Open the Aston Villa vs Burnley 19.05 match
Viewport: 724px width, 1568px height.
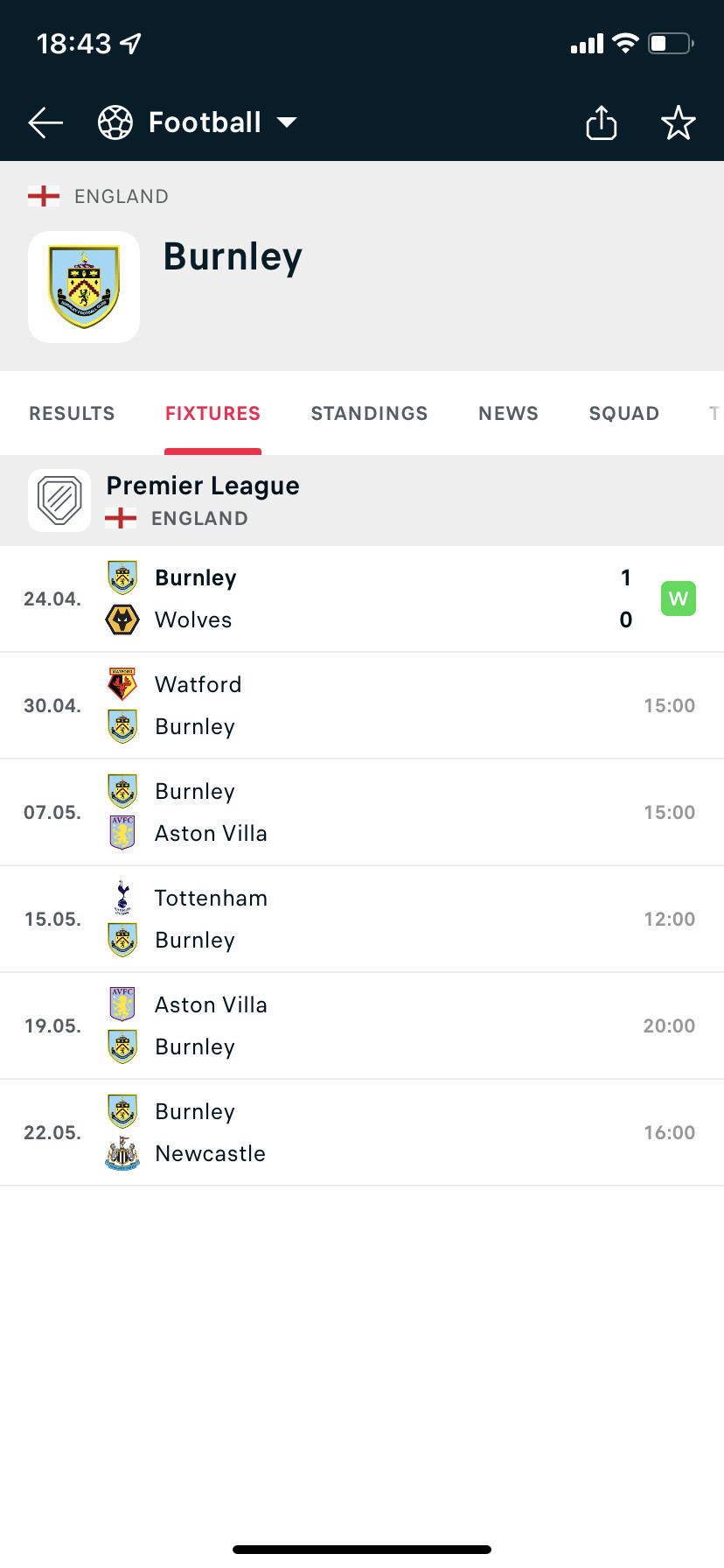362,1025
